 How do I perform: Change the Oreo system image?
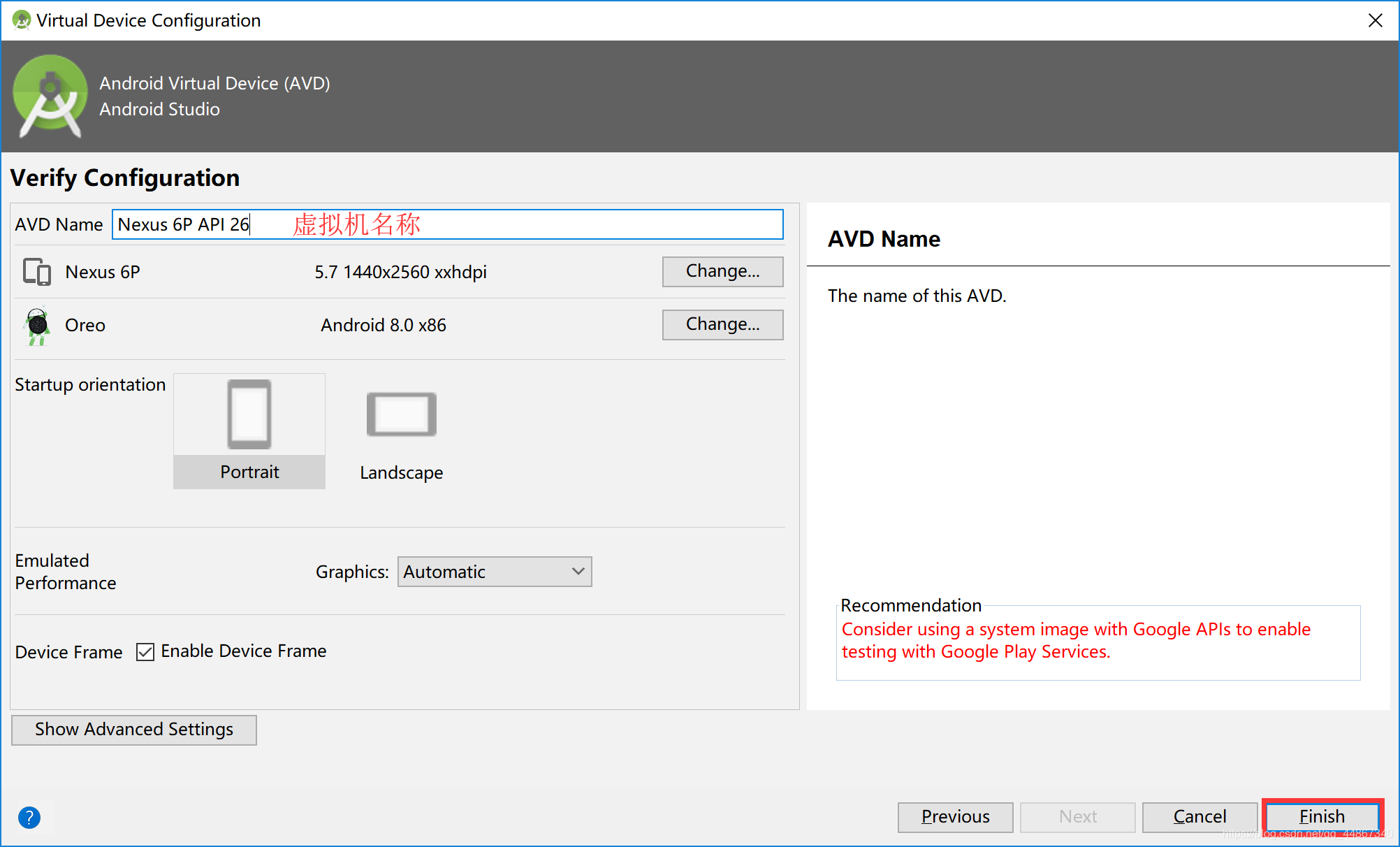(722, 324)
